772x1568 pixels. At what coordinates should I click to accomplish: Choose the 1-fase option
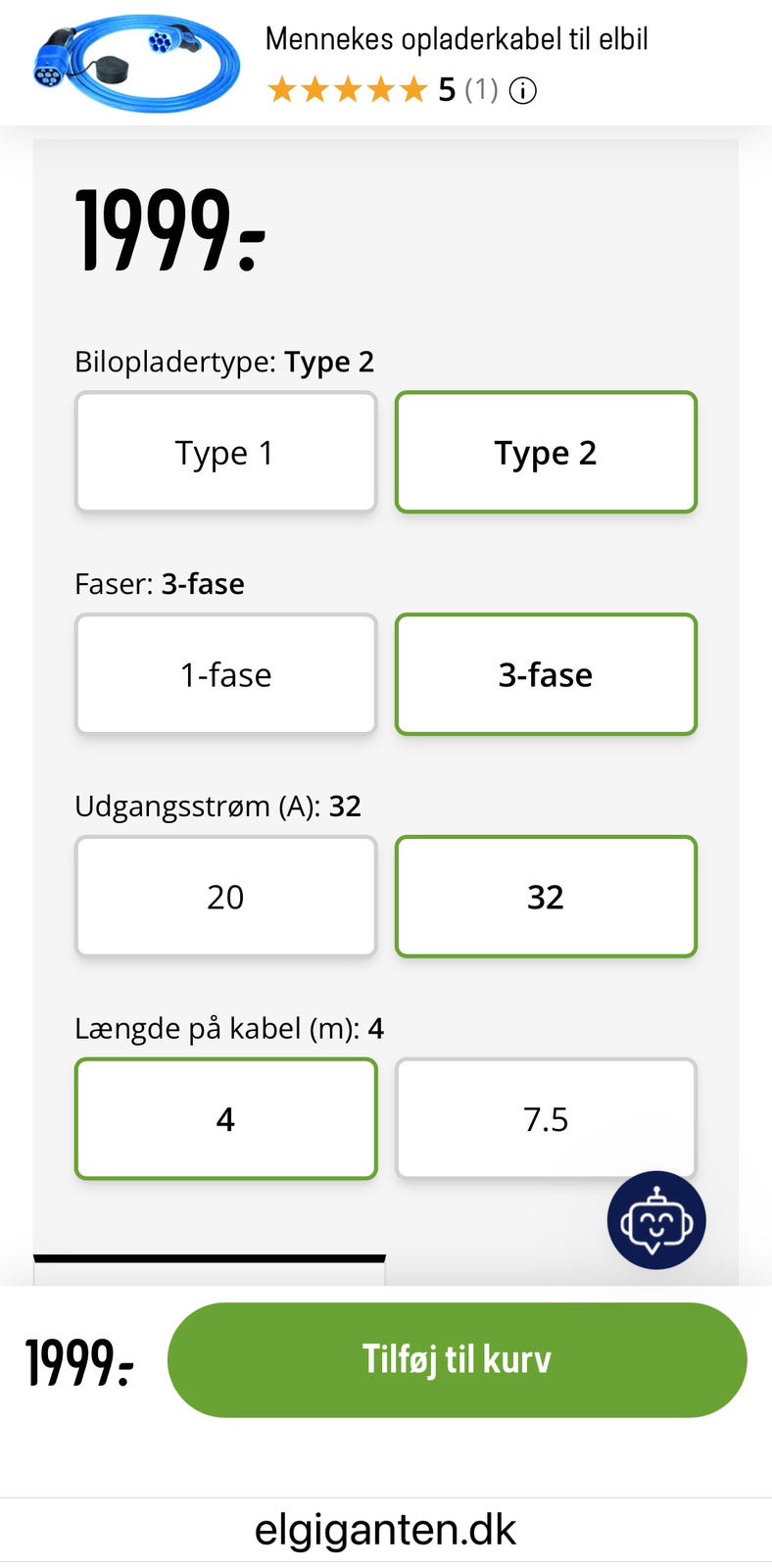pyautogui.click(x=226, y=674)
